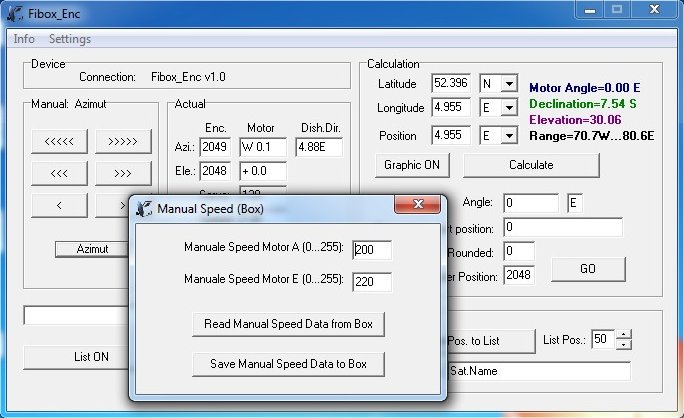Click Read Manual Speed Data from Box
The width and height of the screenshot is (684, 418).
pos(288,324)
